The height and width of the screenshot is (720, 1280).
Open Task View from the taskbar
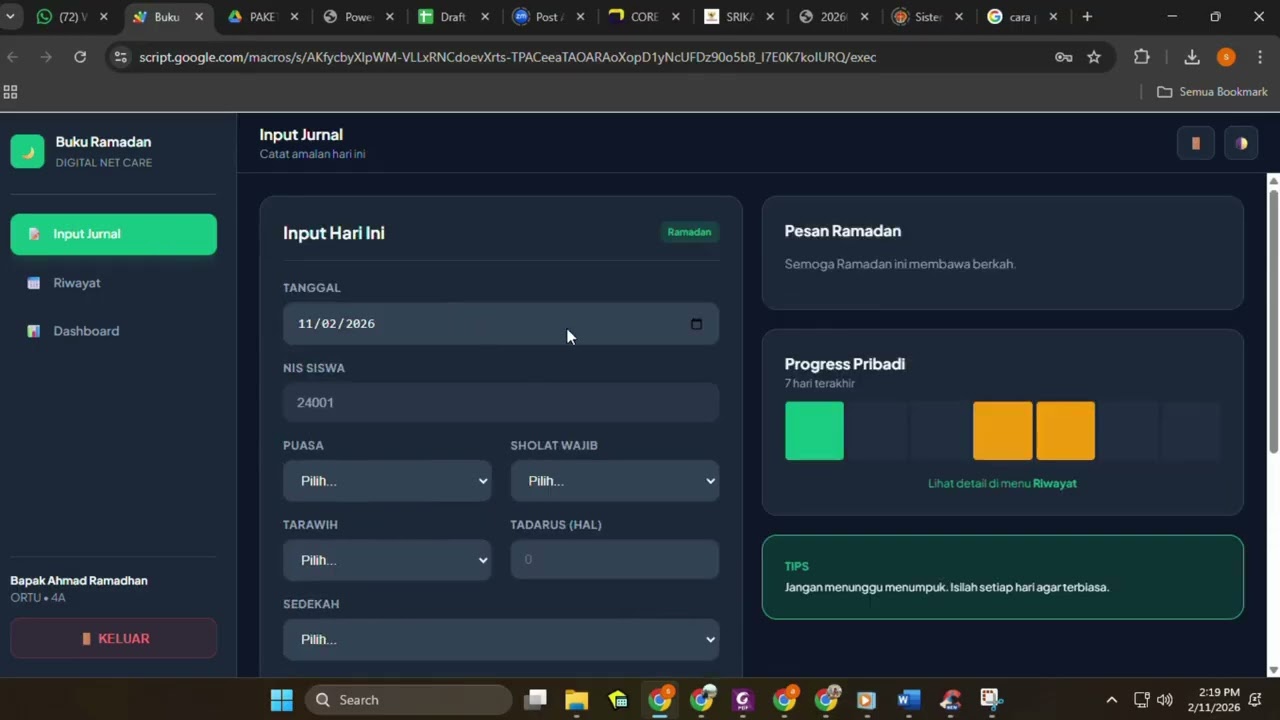coord(536,700)
